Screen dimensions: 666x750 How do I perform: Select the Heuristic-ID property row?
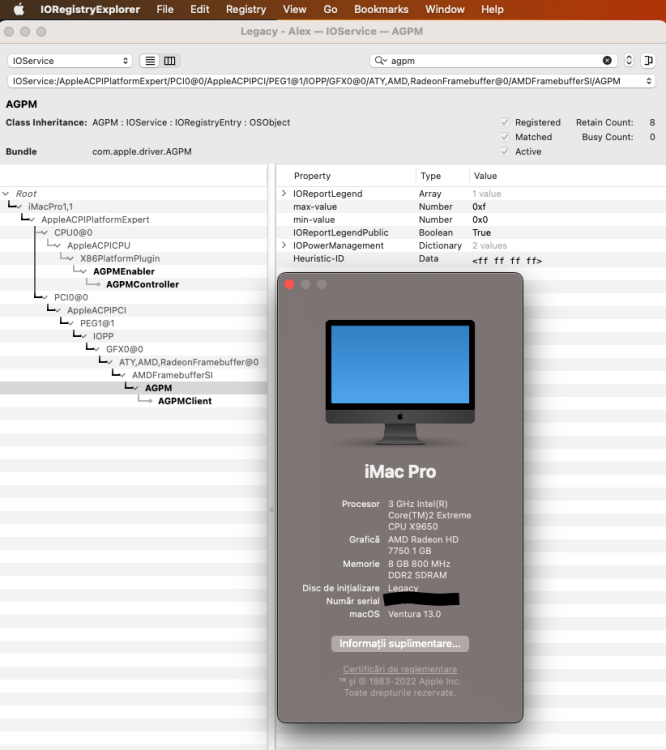coord(471,259)
